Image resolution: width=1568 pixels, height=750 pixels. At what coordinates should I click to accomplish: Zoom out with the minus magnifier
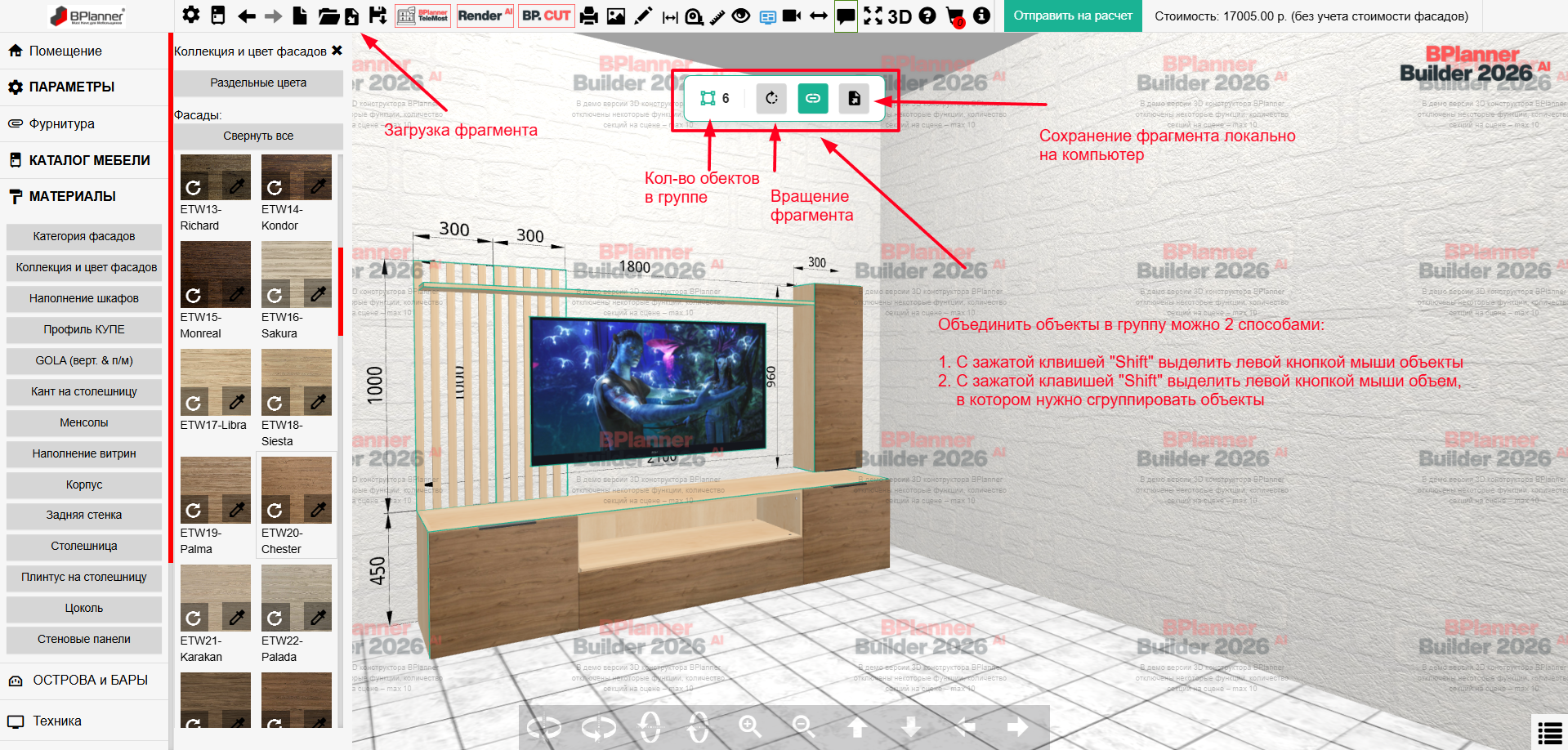803,726
